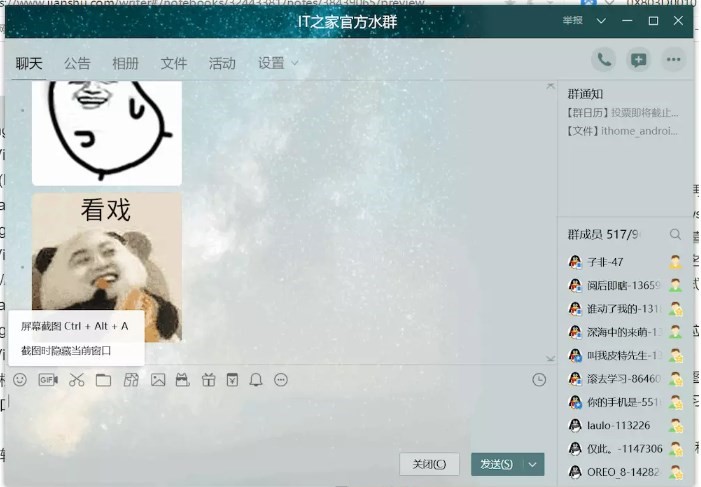Image resolution: width=701 pixels, height=487 pixels.
Task: Open the emoji picker in the chat toolbar
Action: point(20,380)
